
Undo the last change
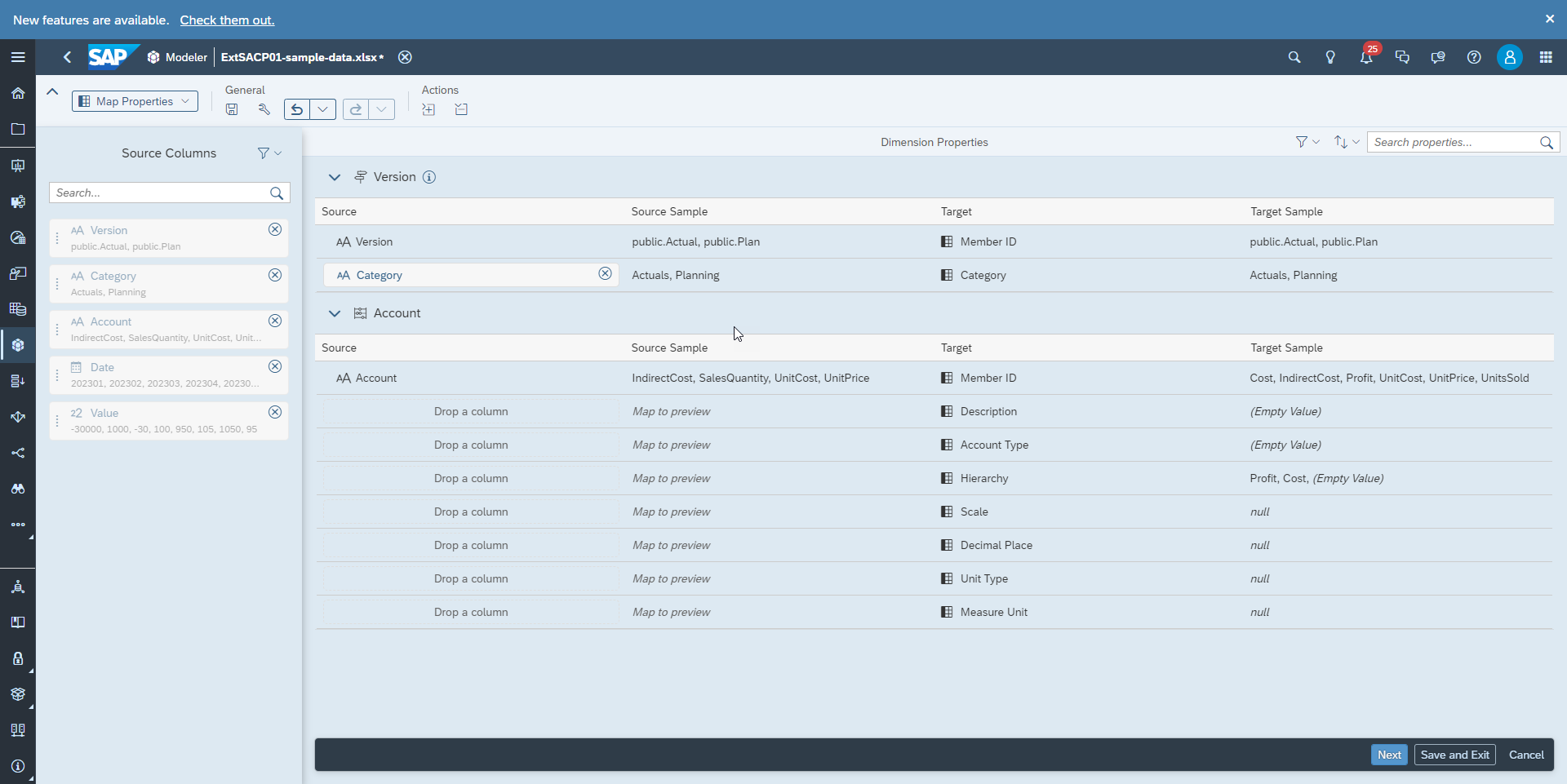coord(295,109)
